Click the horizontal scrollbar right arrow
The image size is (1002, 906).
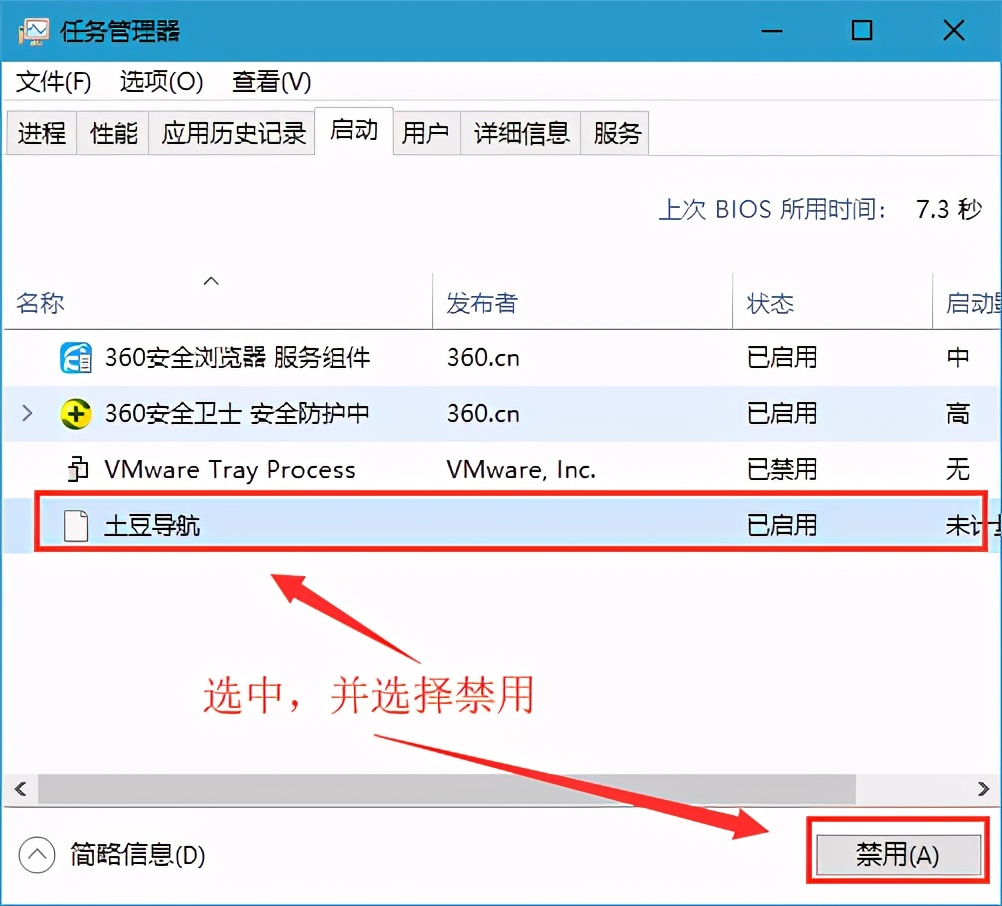coord(983,789)
